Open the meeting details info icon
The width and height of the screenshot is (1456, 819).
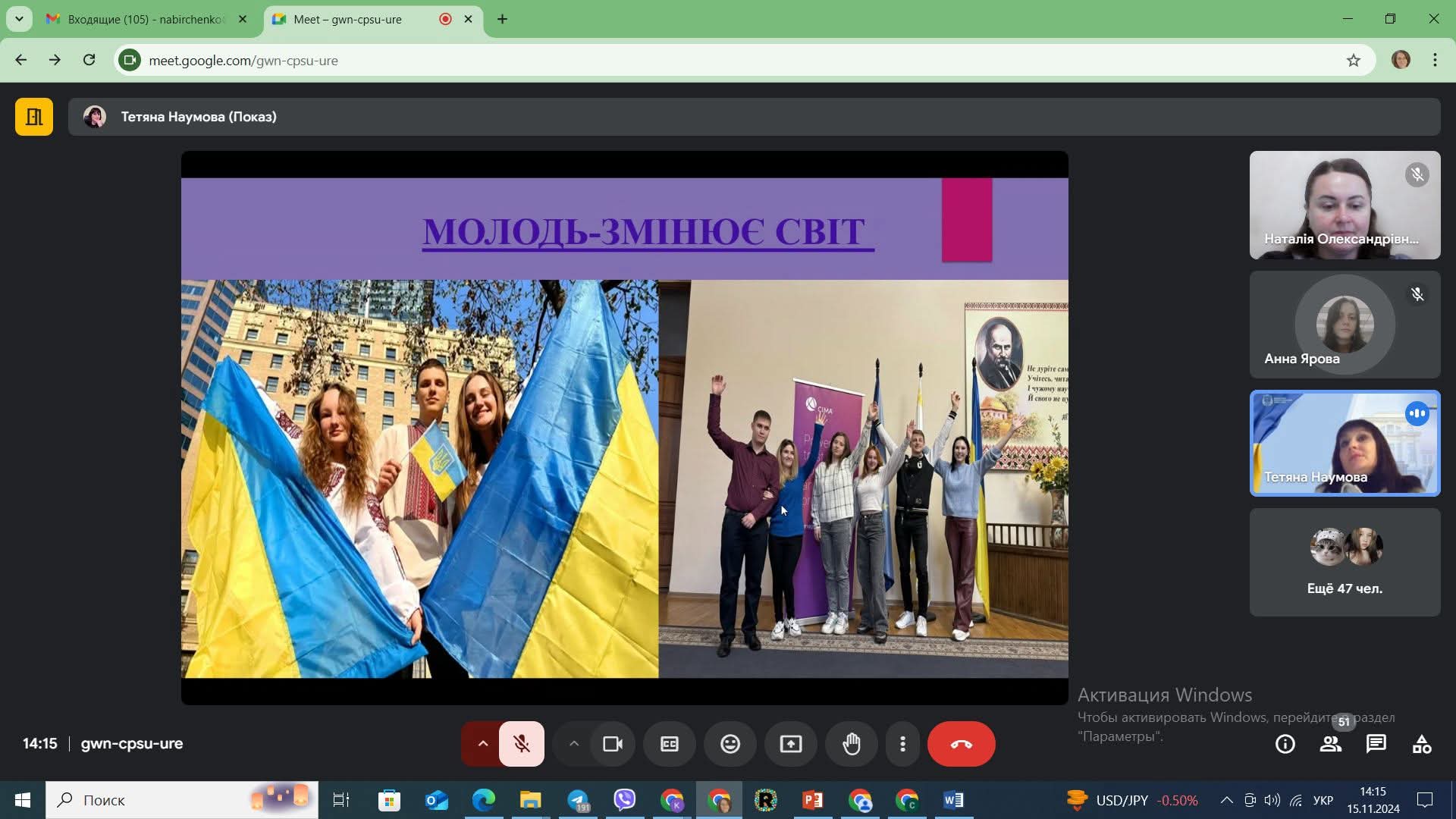click(x=1285, y=744)
